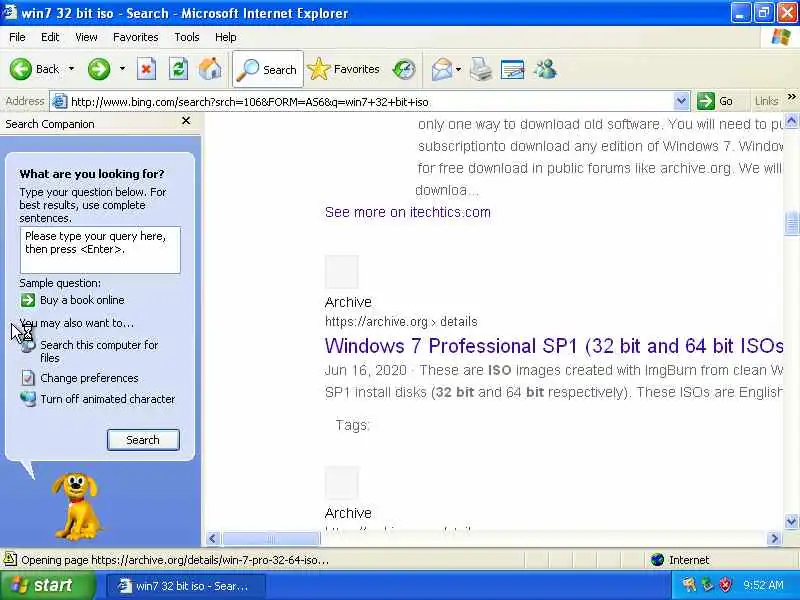The image size is (800, 600).
Task: Click the Search Companion query text box
Action: click(x=100, y=250)
